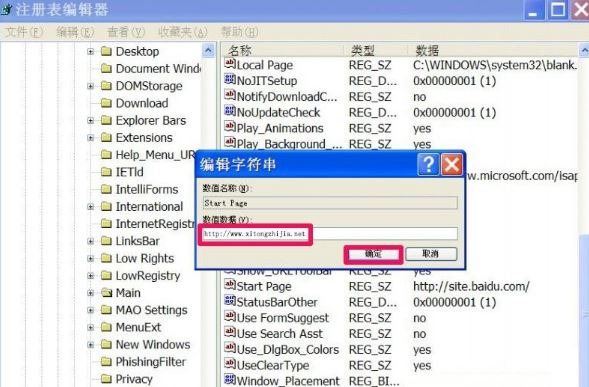Screen dimensions: 589x387
Task: Click the NotifyDownloadC... string value icon
Action: (x=230, y=95)
